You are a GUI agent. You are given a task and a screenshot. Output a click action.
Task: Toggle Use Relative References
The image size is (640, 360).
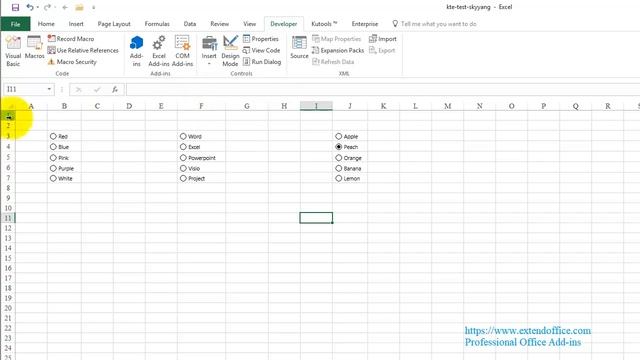tap(83, 50)
